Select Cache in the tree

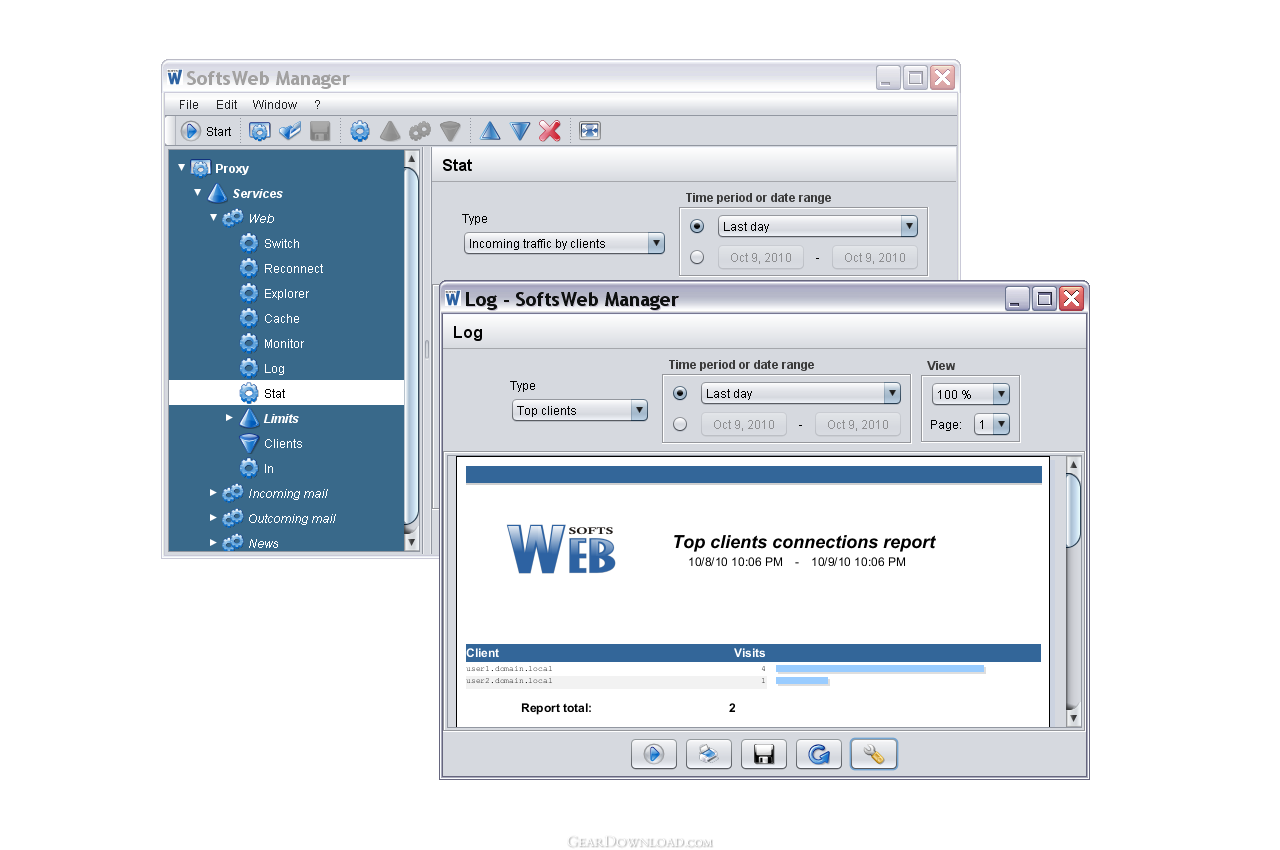[x=270, y=318]
